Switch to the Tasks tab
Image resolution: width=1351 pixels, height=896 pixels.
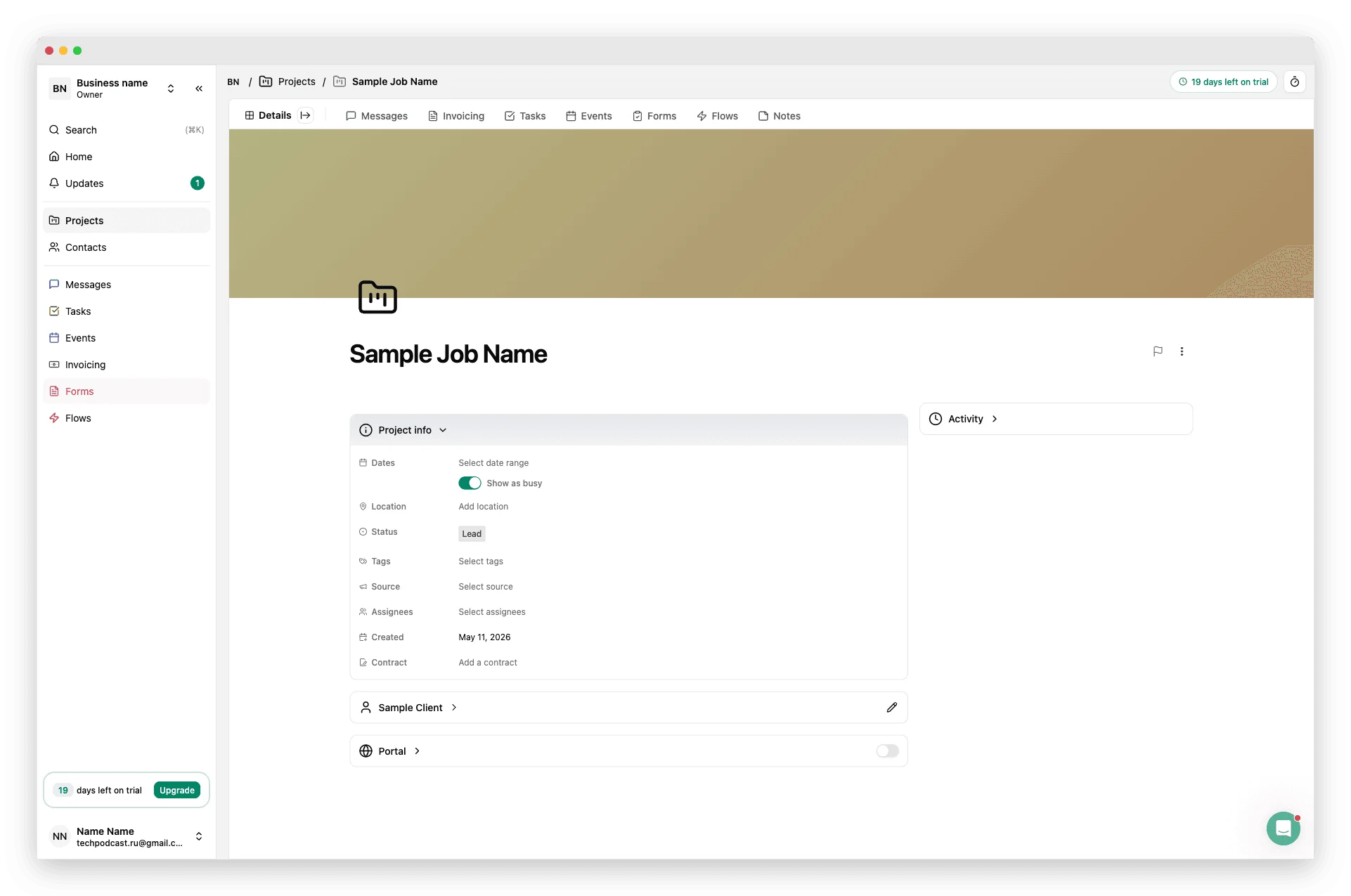pyautogui.click(x=525, y=116)
